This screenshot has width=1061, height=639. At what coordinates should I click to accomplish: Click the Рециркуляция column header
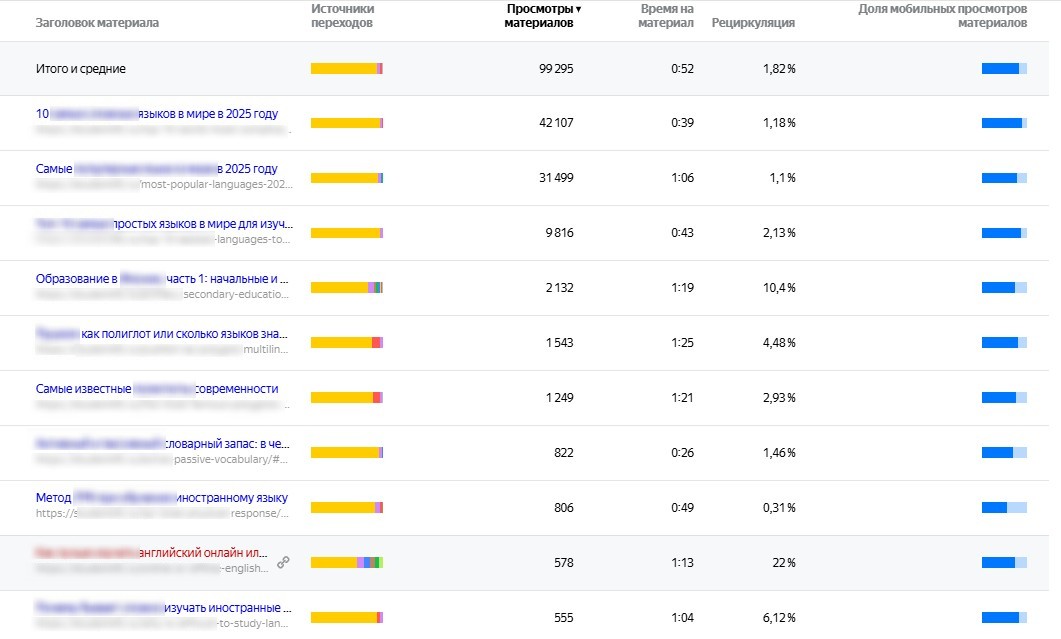pyautogui.click(x=753, y=23)
